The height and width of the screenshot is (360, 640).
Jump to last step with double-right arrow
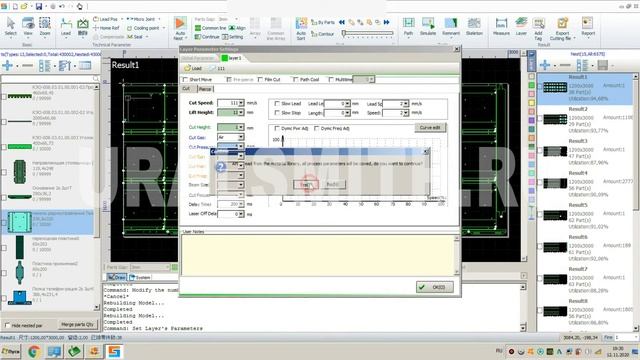[387, 22]
